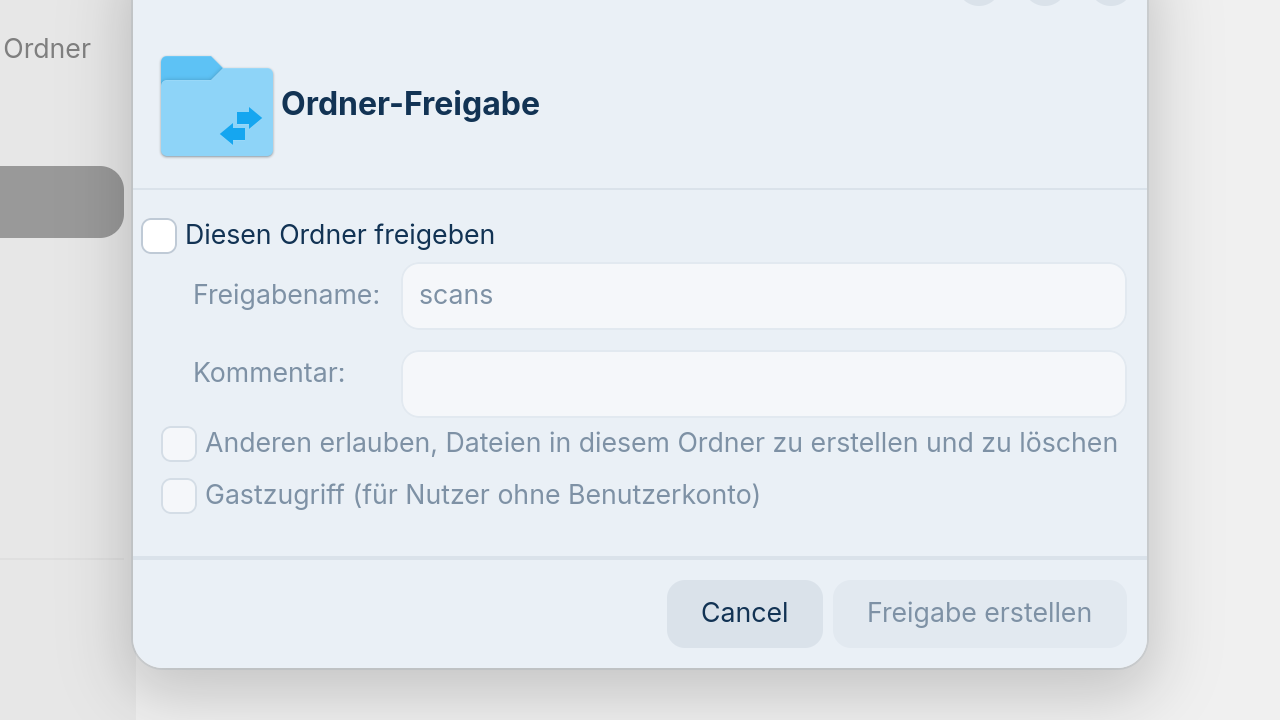Click the highlighted gray sidebar entry

(60, 202)
